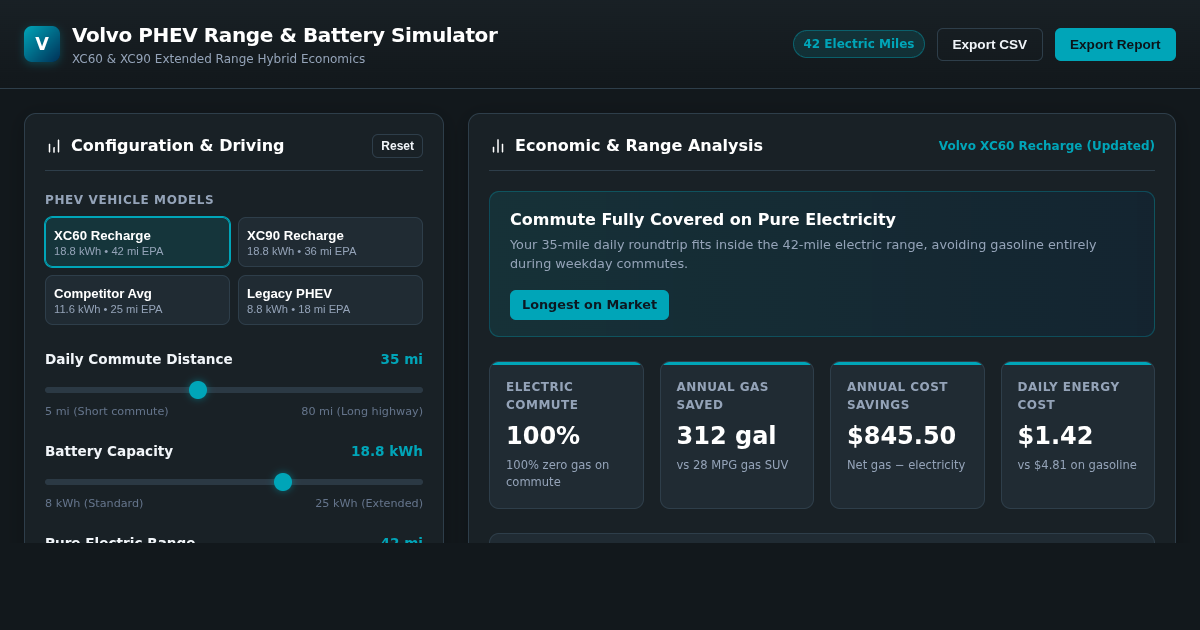
Task: Choose the Competitor Avg model option
Action: [x=137, y=300]
